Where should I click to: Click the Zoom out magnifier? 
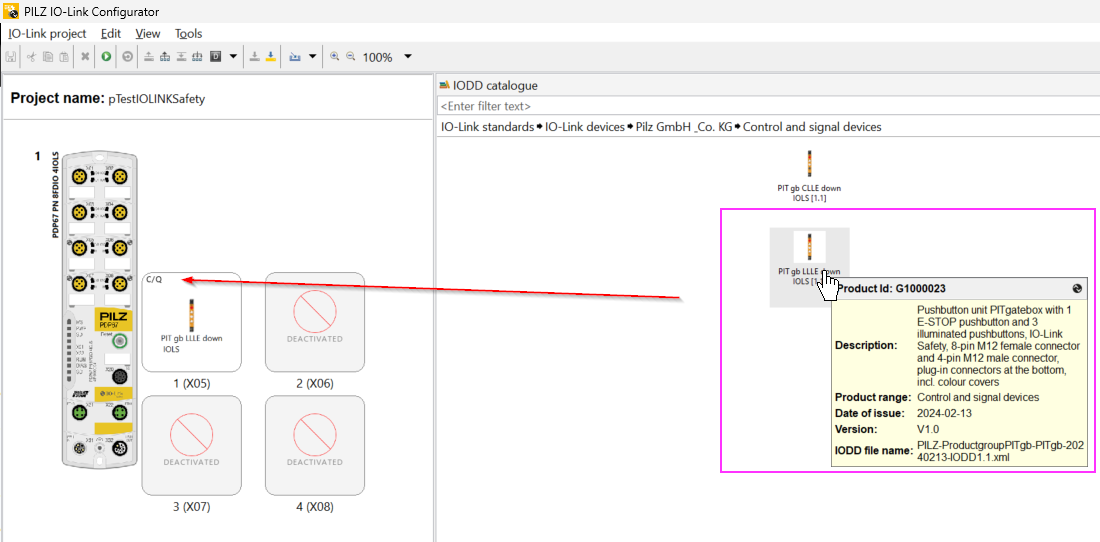click(350, 57)
